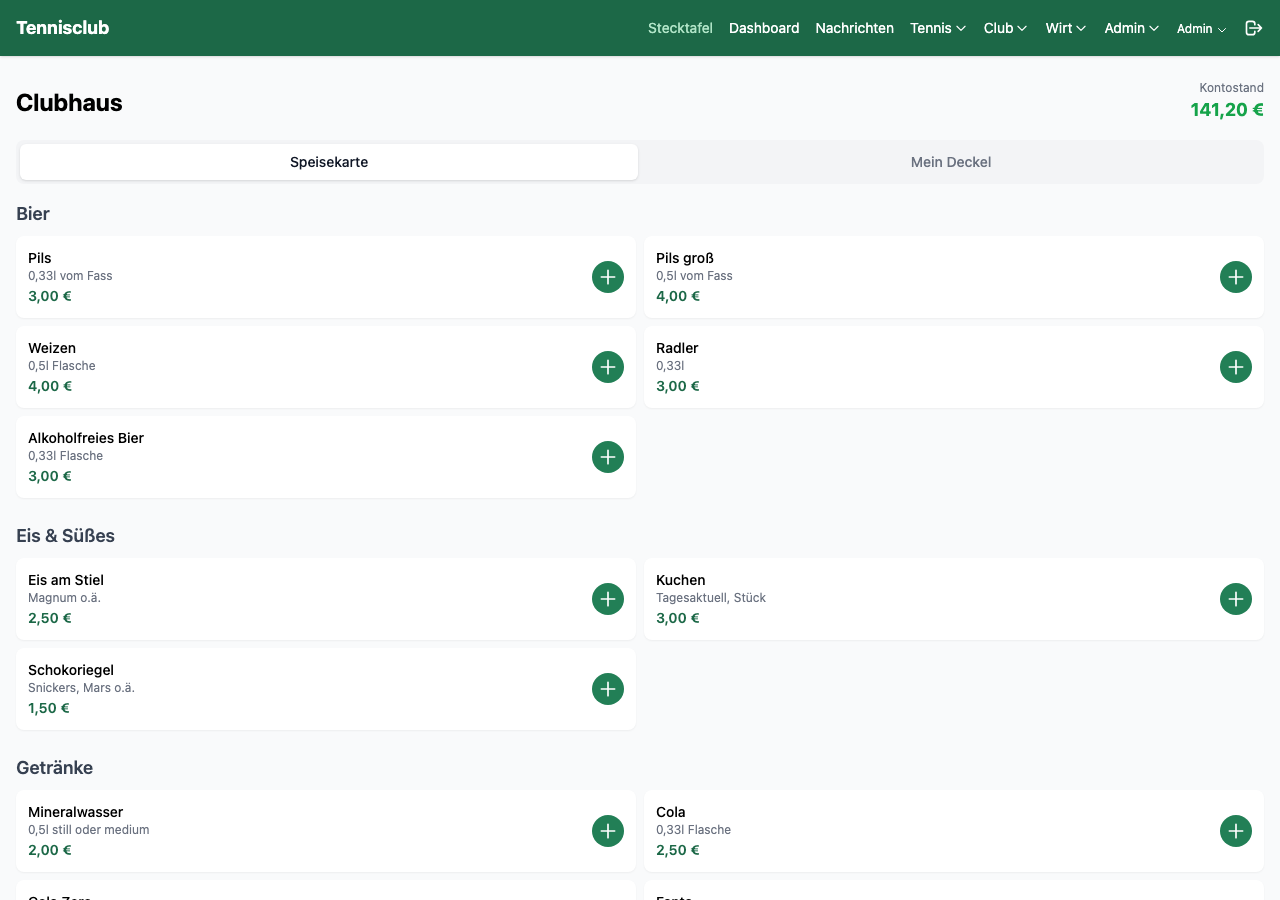Switch to the Mein Deckel tab

950,162
